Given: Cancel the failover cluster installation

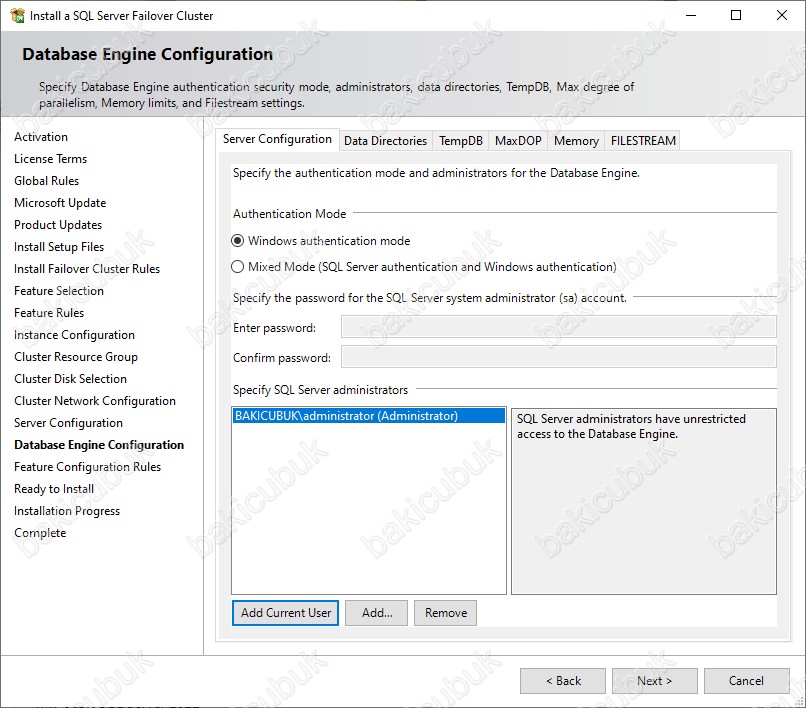Looking at the screenshot, I should coord(746,681).
